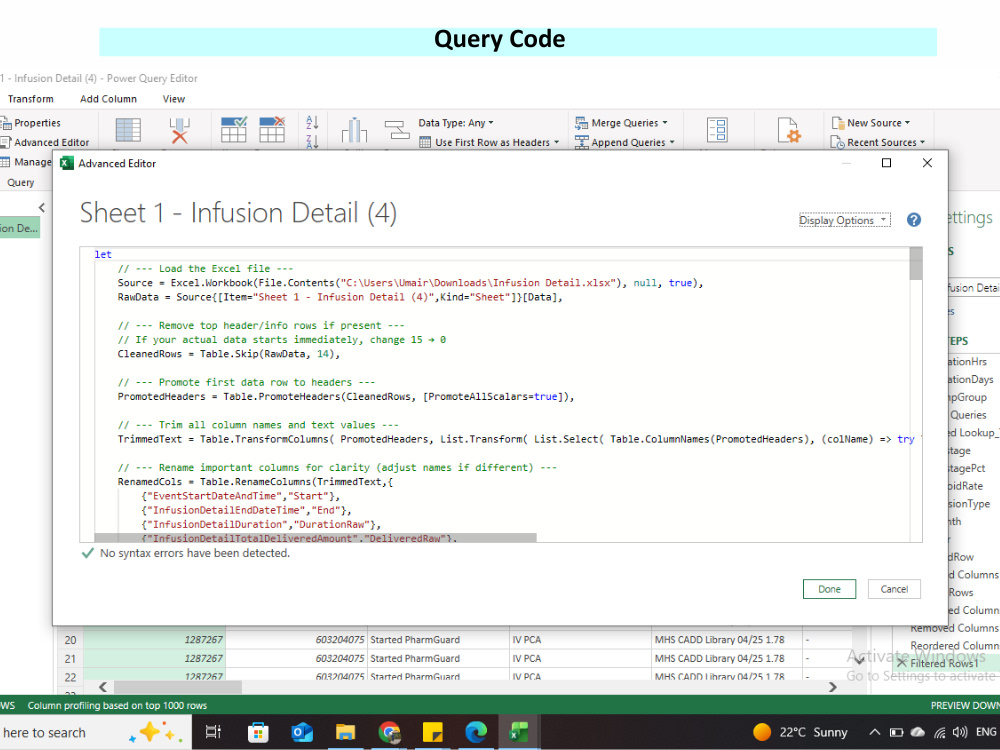Click the Remove Rows grid icon
1000x750 pixels.
tap(272, 129)
